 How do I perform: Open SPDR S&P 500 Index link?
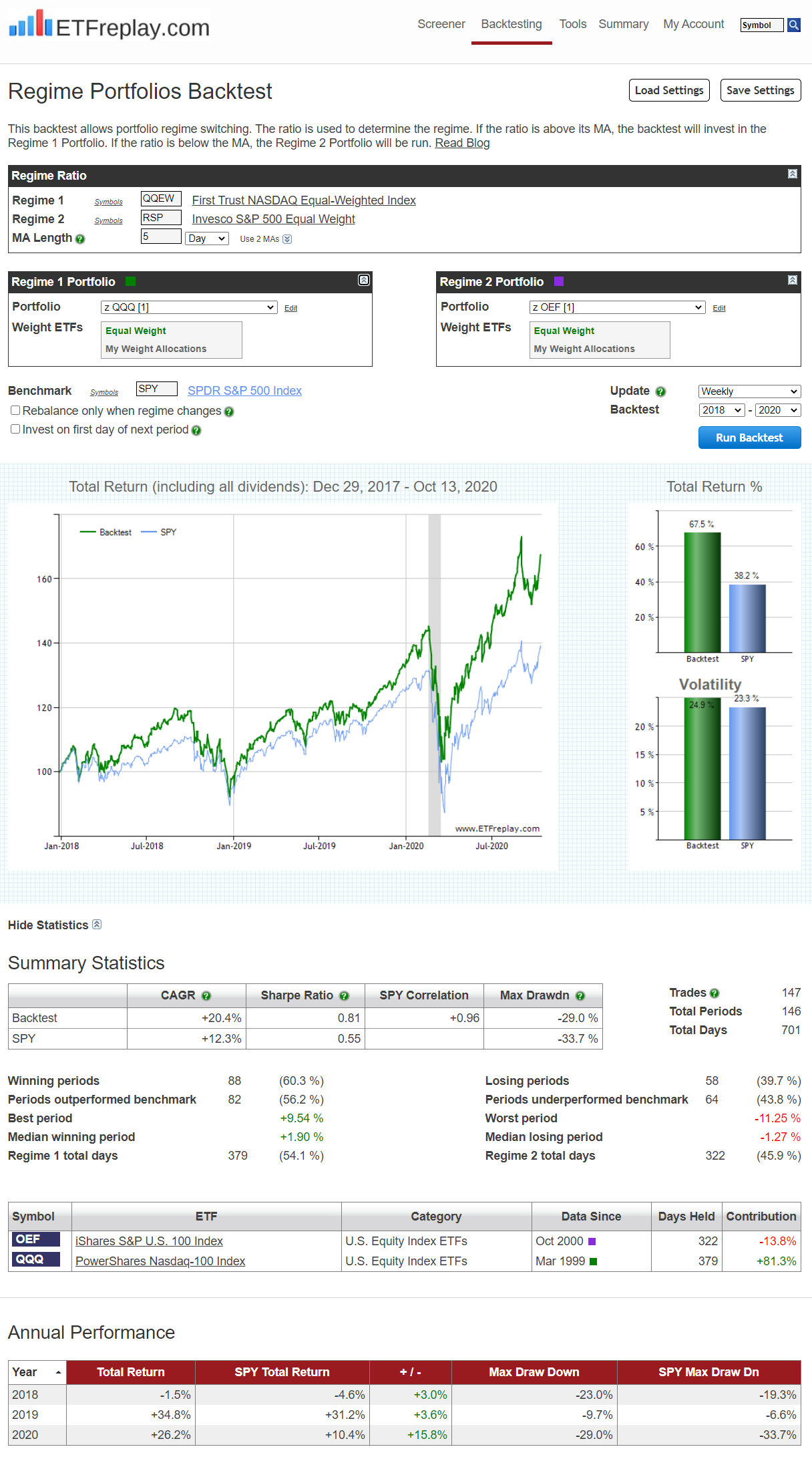(244, 391)
